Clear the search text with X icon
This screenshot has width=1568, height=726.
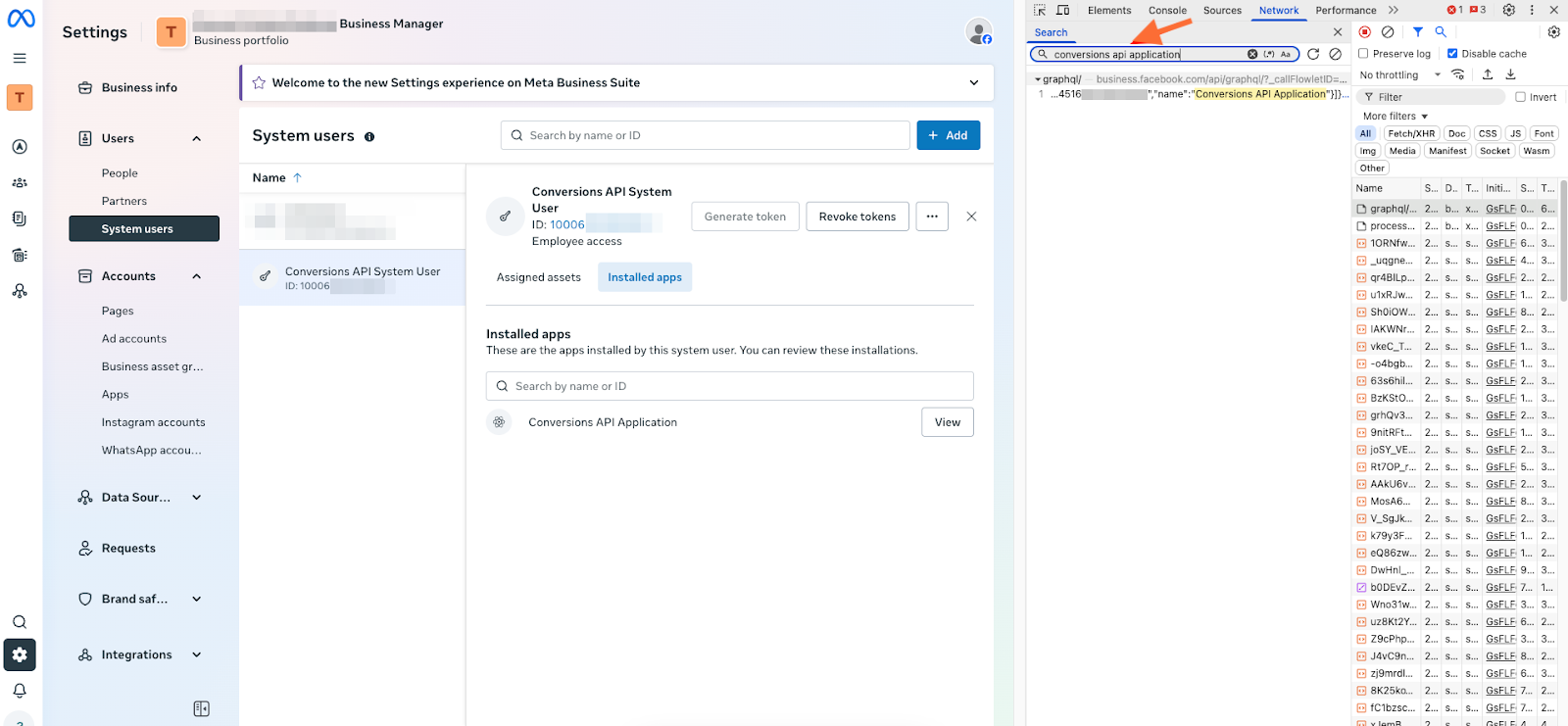point(1252,55)
